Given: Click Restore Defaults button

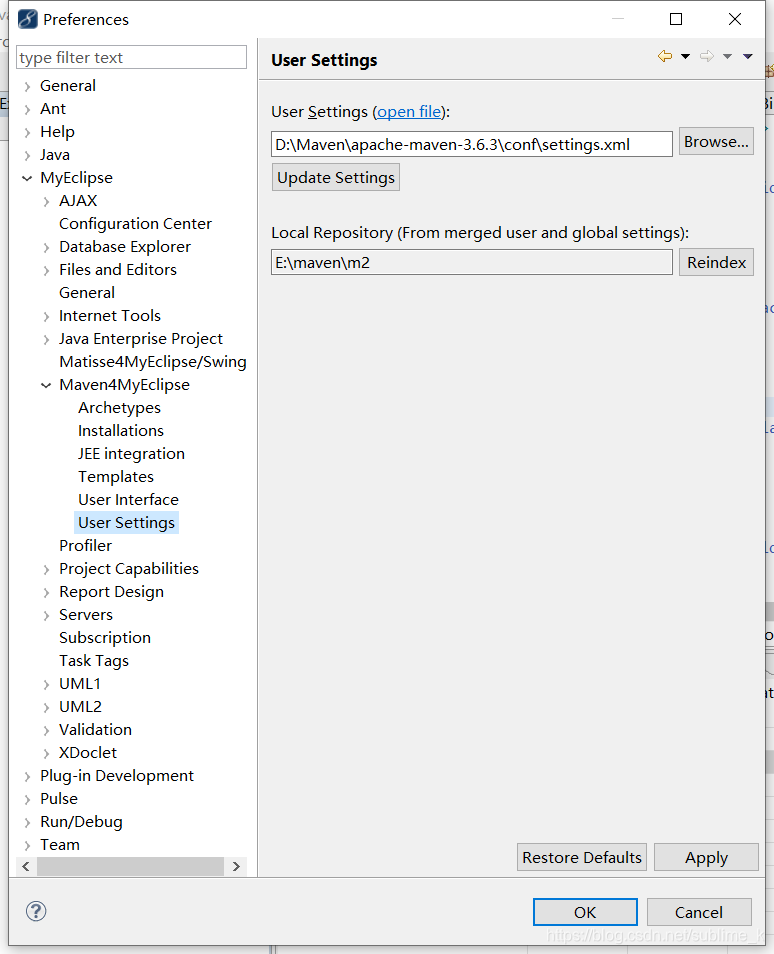Looking at the screenshot, I should pyautogui.click(x=582, y=857).
